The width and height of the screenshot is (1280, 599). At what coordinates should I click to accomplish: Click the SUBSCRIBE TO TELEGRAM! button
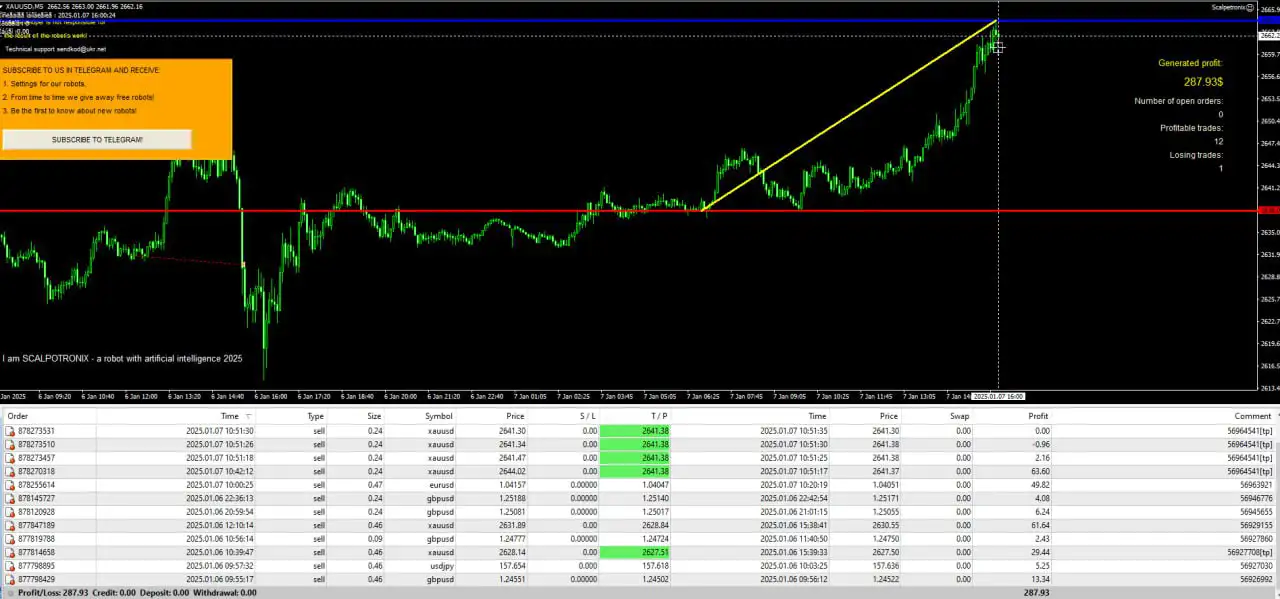(x=96, y=139)
